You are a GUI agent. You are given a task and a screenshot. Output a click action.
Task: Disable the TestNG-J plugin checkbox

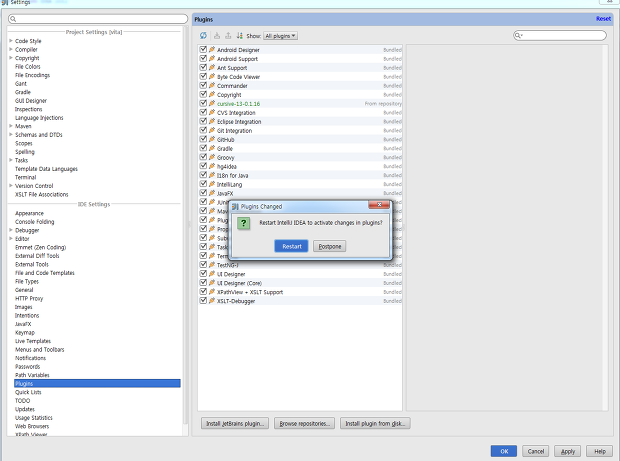203,265
